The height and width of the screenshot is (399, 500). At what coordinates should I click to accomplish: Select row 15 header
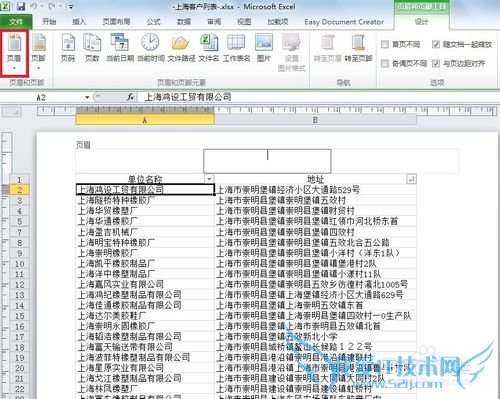[x=19, y=316]
